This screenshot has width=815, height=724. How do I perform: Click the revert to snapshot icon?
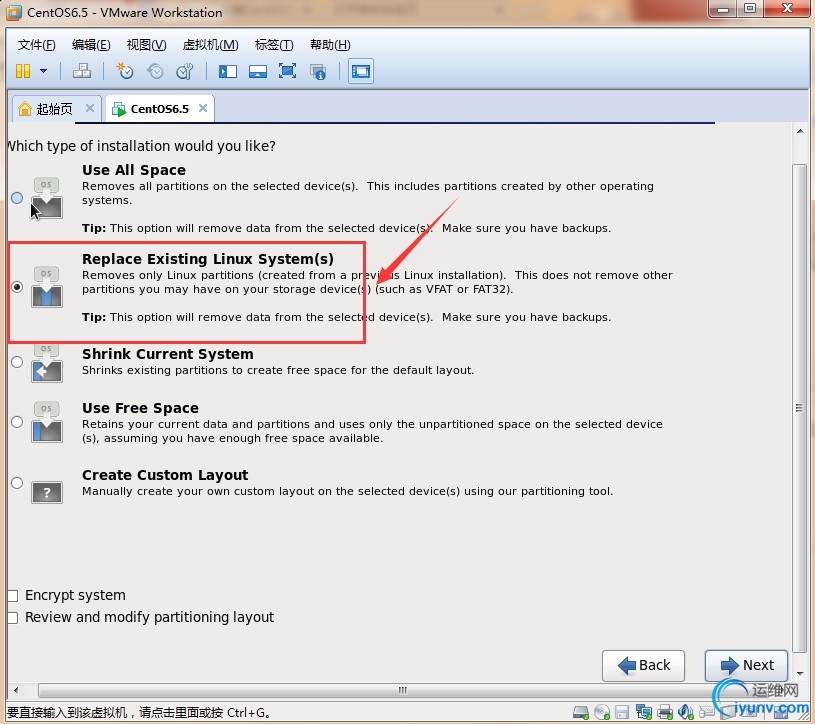coord(155,71)
